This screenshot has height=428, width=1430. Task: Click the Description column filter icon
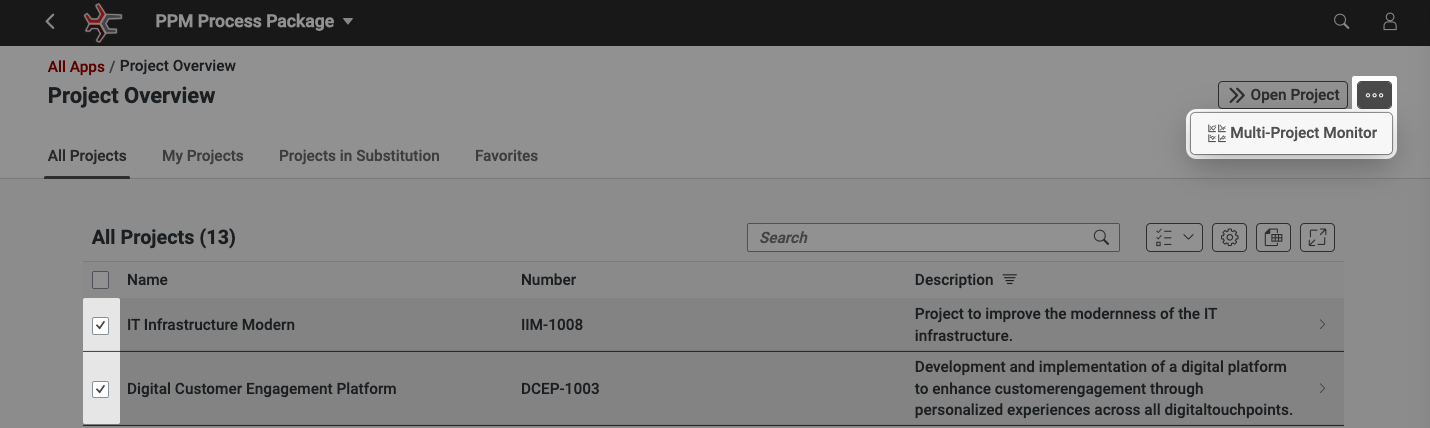click(1010, 280)
